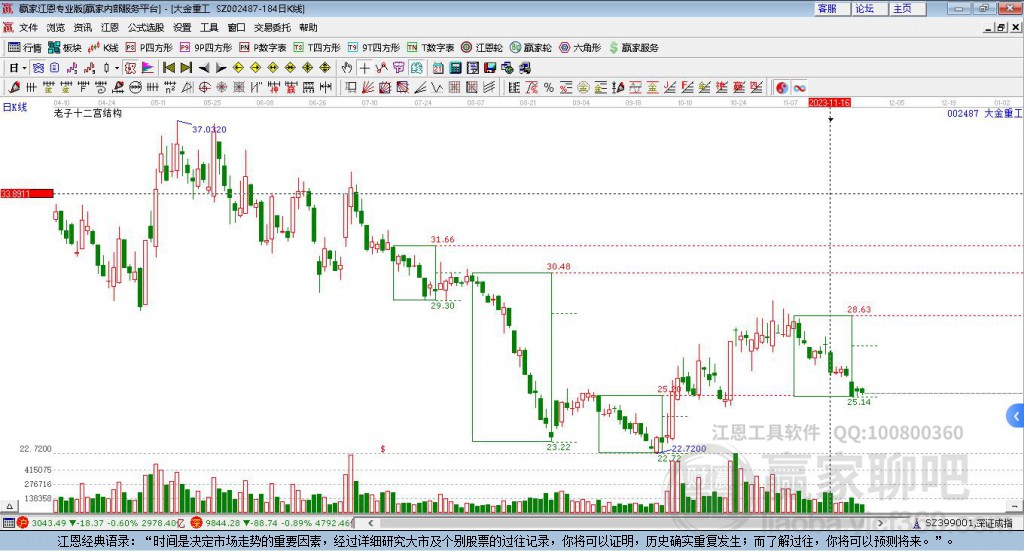Open the 江恩 menu

click(x=110, y=27)
